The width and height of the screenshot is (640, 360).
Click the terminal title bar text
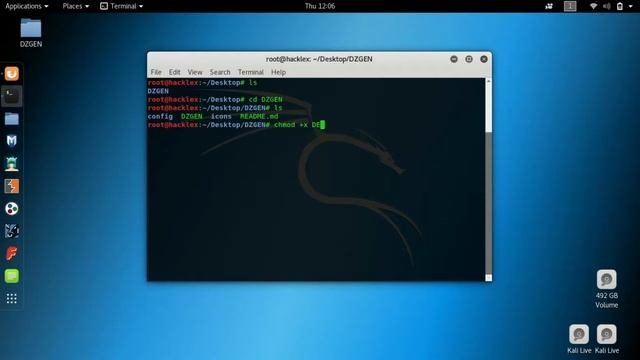click(319, 59)
